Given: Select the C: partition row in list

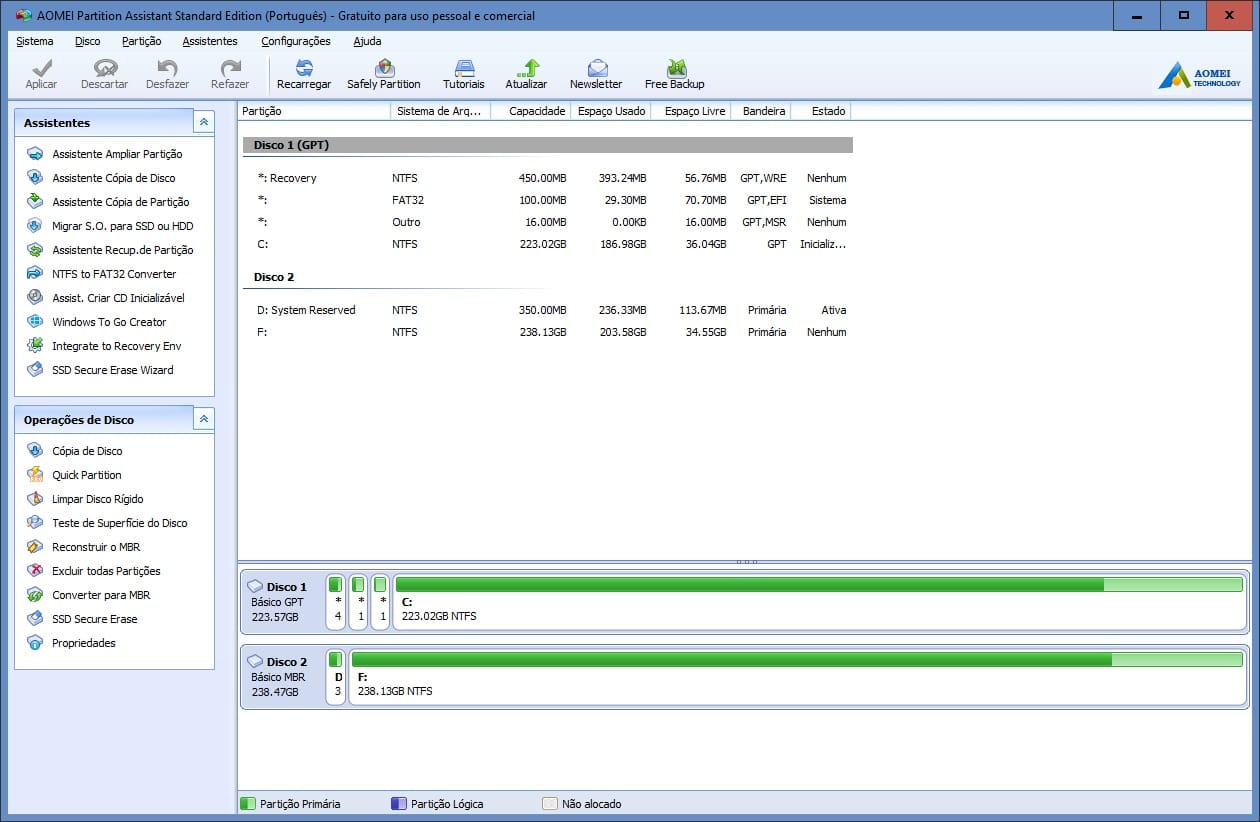Looking at the screenshot, I should point(547,244).
